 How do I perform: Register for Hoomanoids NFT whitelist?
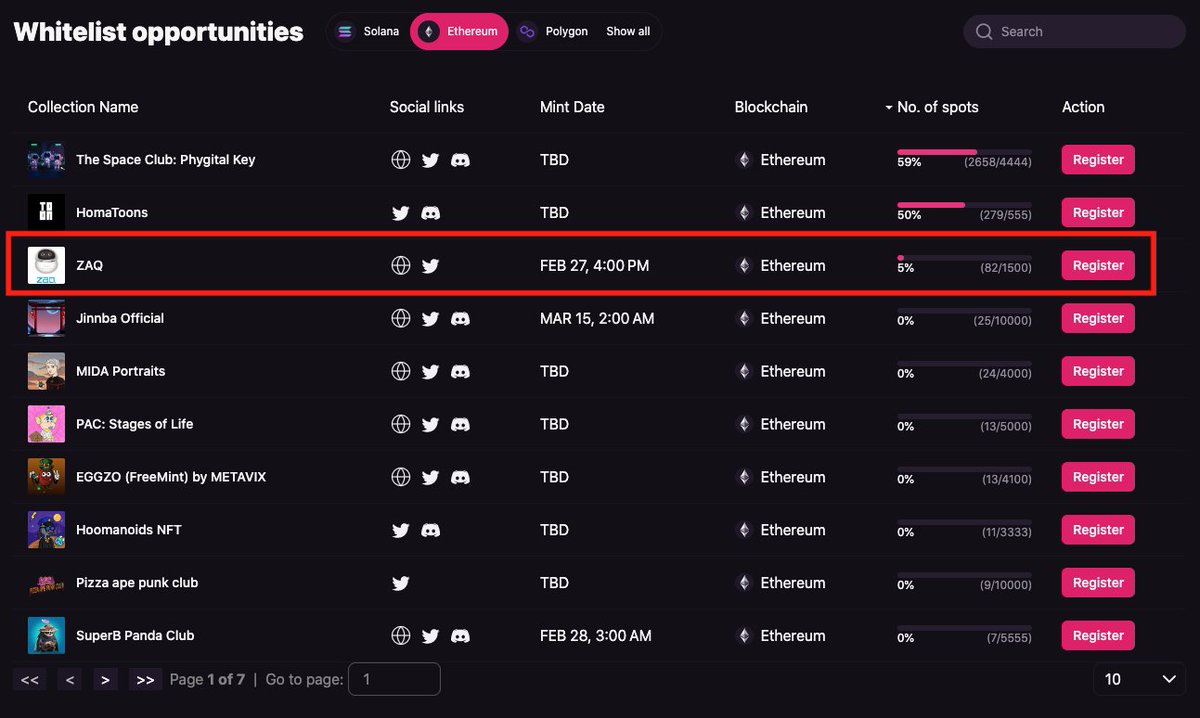1098,531
